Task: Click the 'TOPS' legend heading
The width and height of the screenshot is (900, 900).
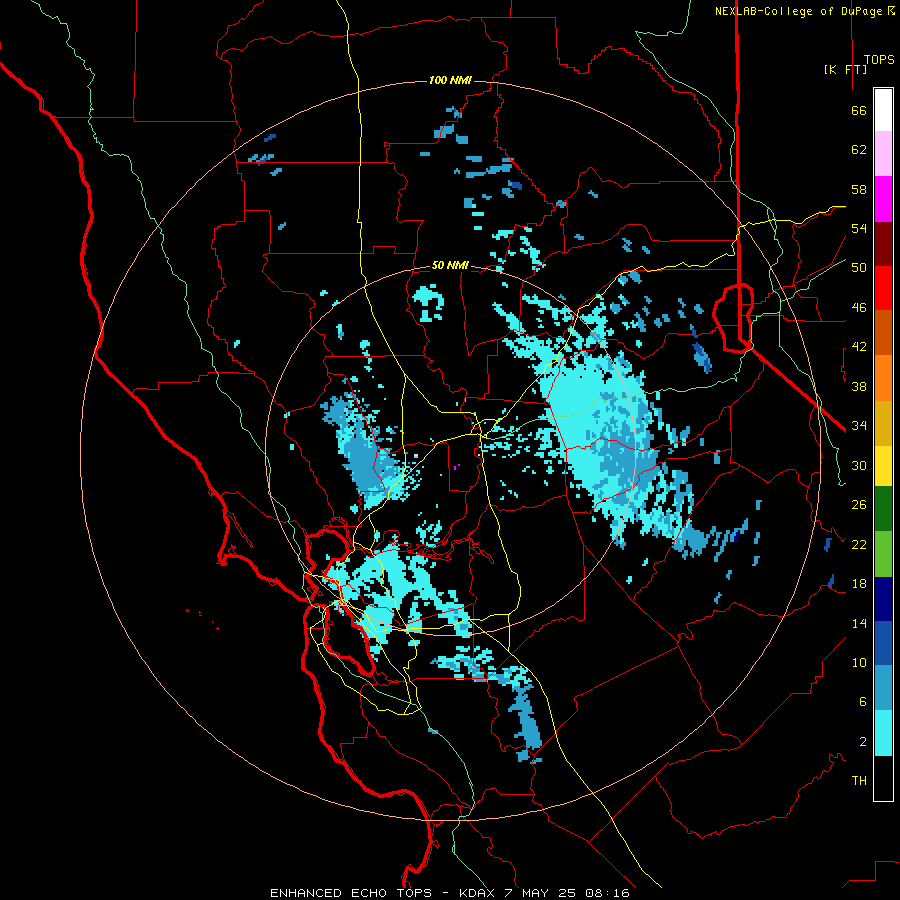Action: 879,59
